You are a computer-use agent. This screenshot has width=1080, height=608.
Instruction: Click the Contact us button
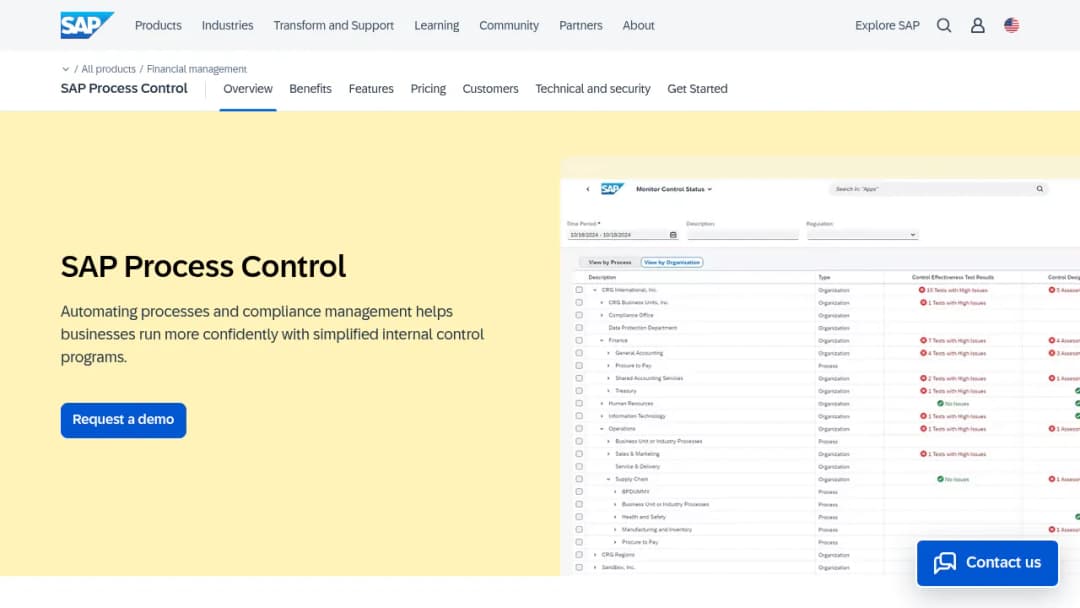tap(987, 563)
